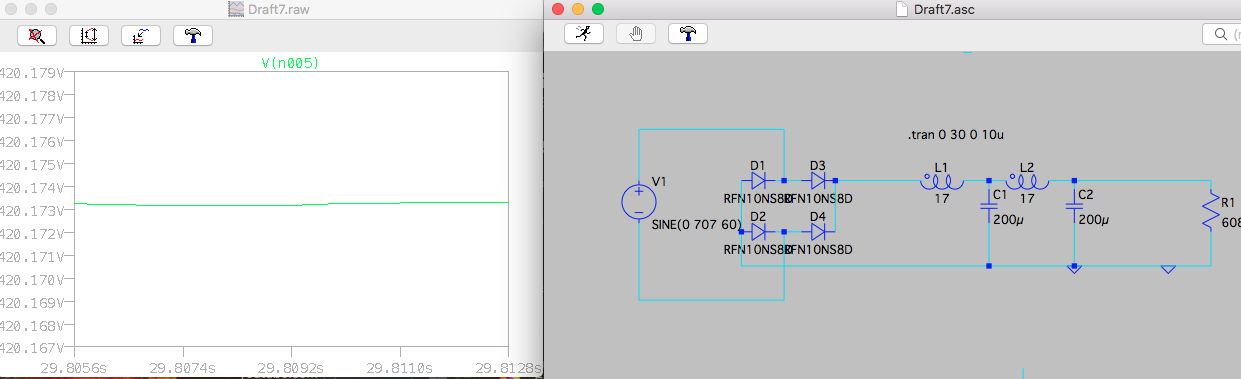Click the C2 200µ value label
The width and height of the screenshot is (1241, 379).
pyautogui.click(x=1095, y=219)
